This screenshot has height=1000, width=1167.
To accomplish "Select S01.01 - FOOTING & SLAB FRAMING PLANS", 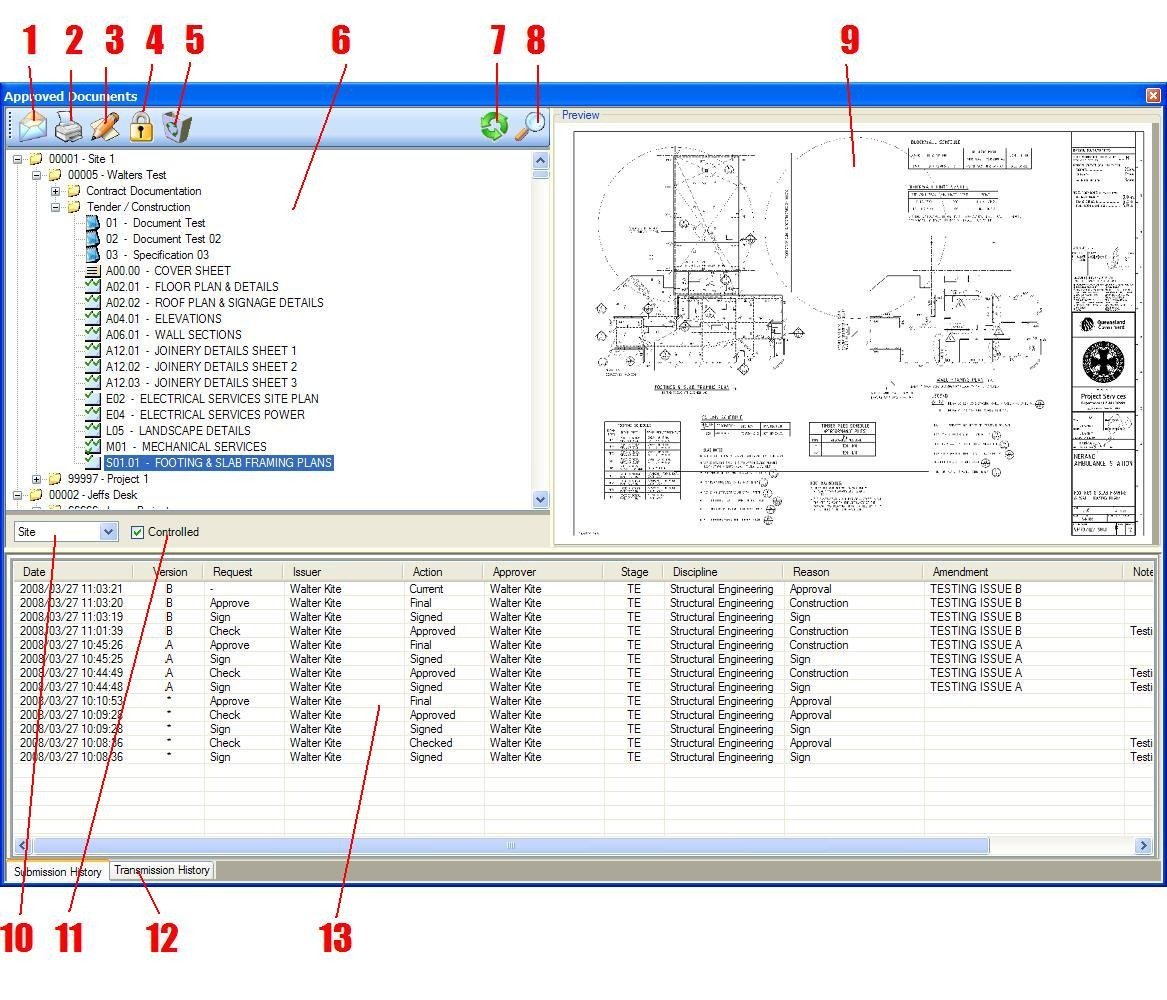I will point(220,463).
